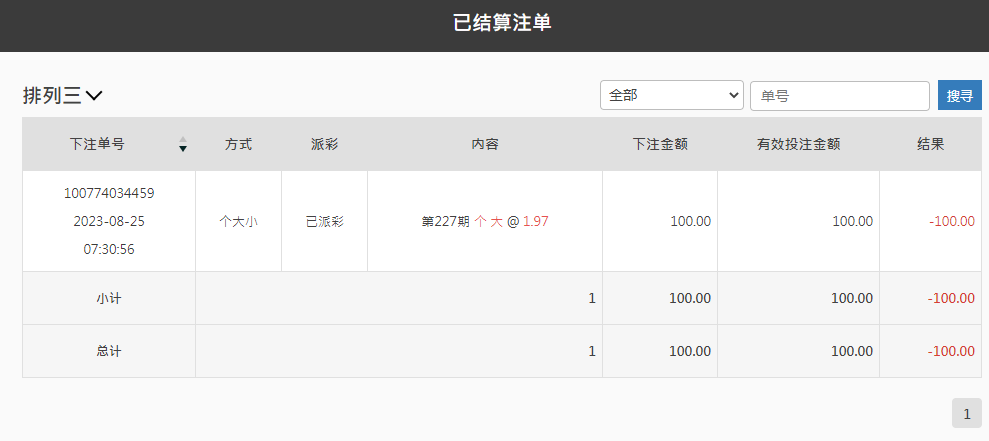Image resolution: width=989 pixels, height=441 pixels.
Task: Click the 方式 column header
Action: click(238, 144)
